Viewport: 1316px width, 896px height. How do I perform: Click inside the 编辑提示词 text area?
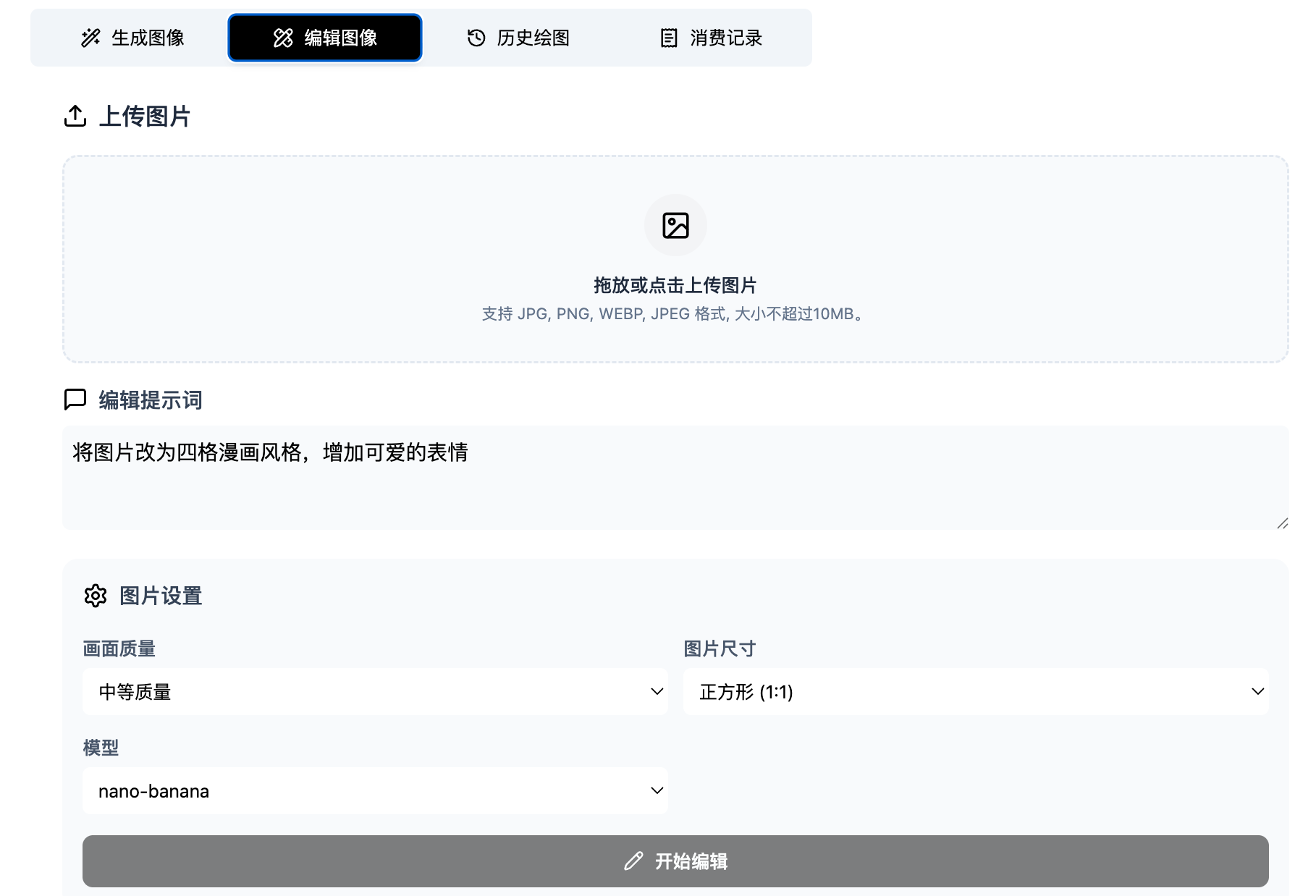point(675,478)
